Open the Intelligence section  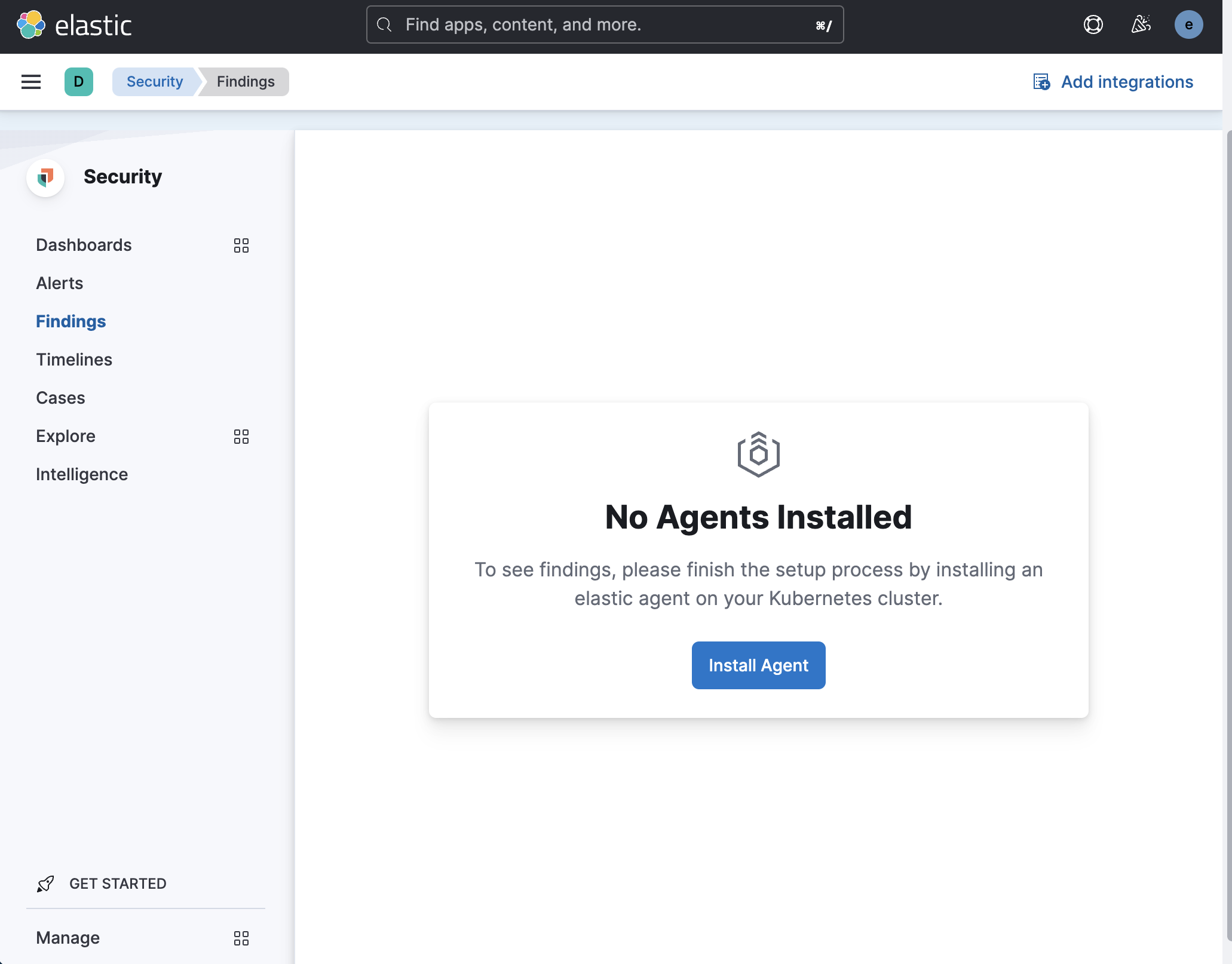pyautogui.click(x=82, y=474)
